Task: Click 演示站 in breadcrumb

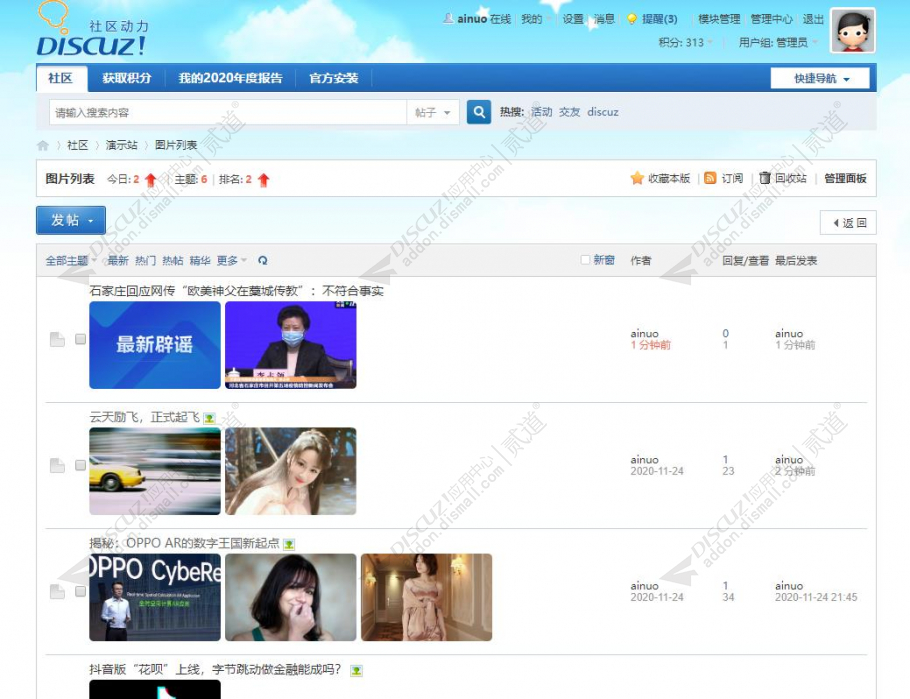Action: click(x=121, y=145)
